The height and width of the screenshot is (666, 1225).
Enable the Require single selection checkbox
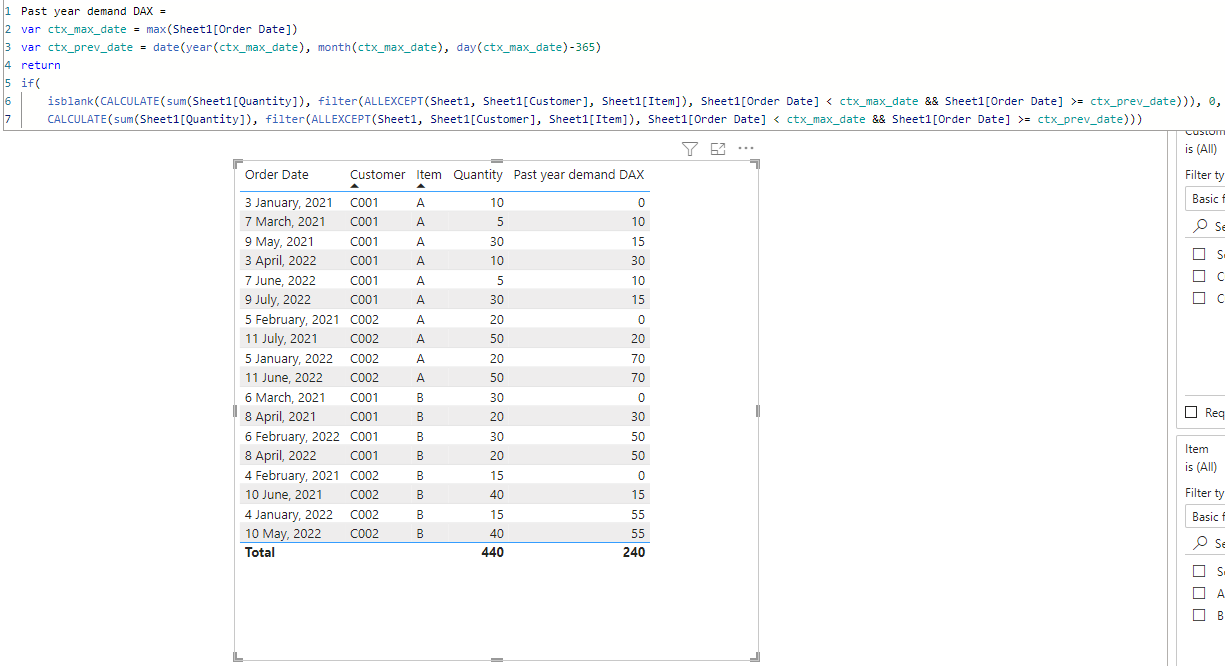point(1191,412)
